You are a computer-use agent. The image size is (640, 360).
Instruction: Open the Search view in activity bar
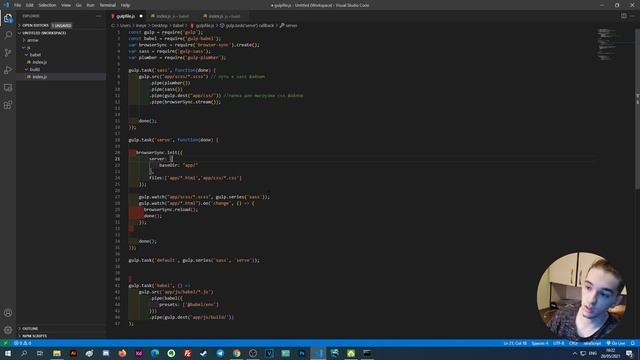8,35
